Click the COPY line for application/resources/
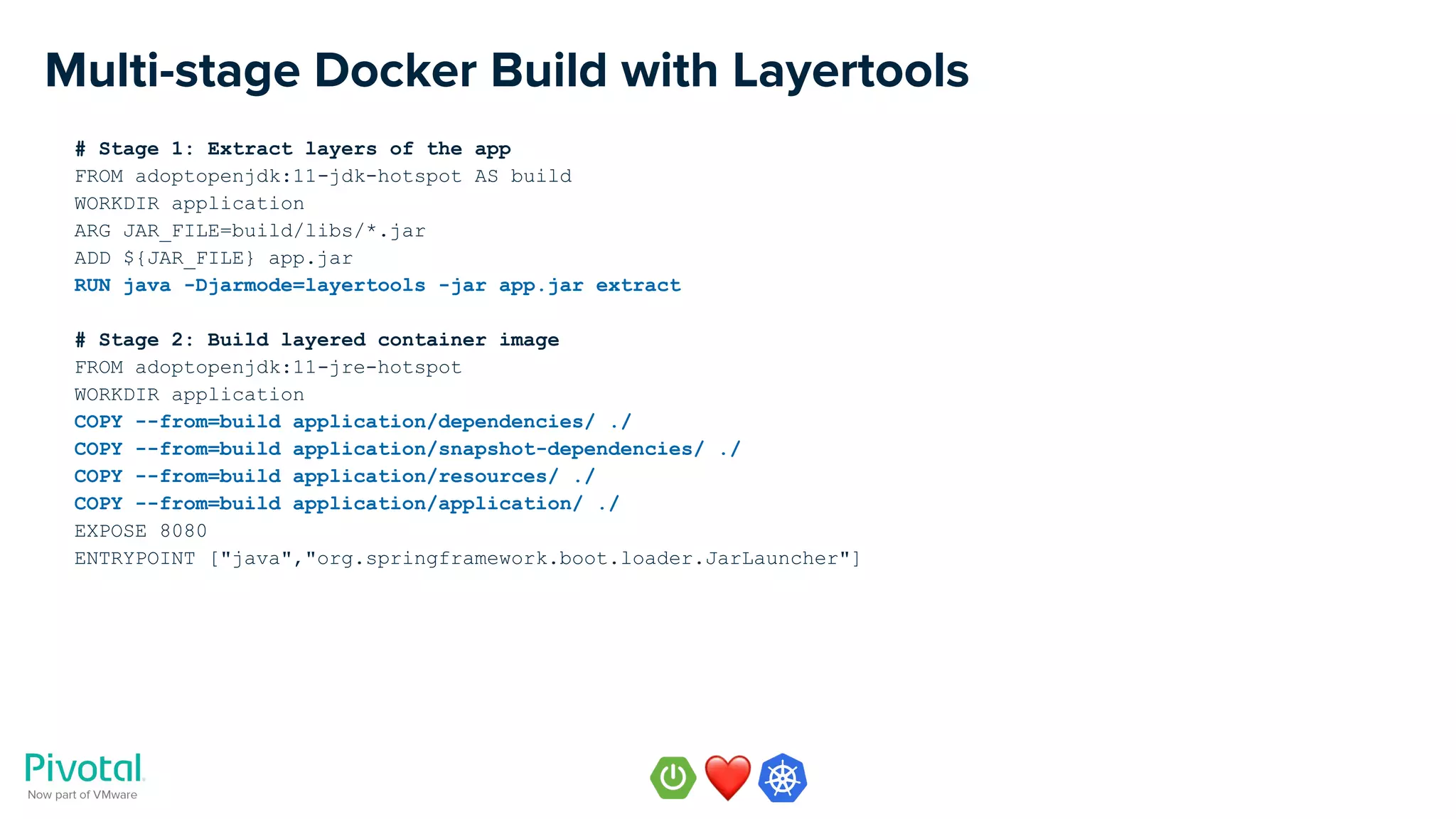Image resolution: width=1456 pixels, height=819 pixels. (x=335, y=477)
